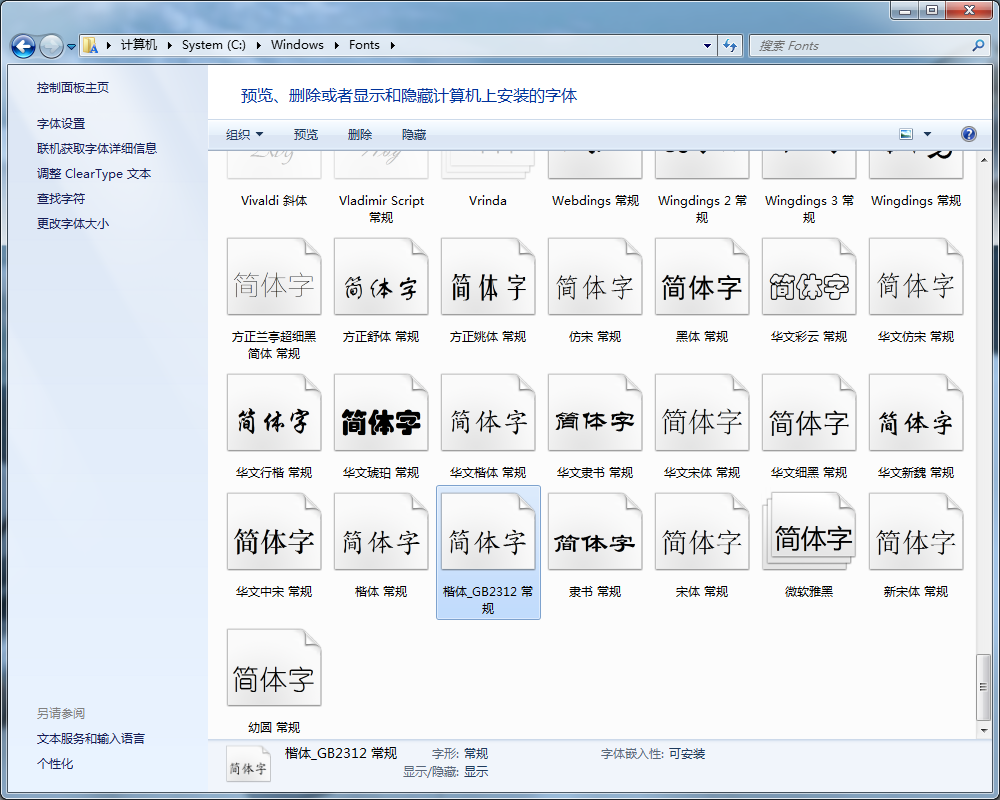This screenshot has height=800, width=1000.
Task: Select the 华文新魏 常规 font icon
Action: point(916,413)
